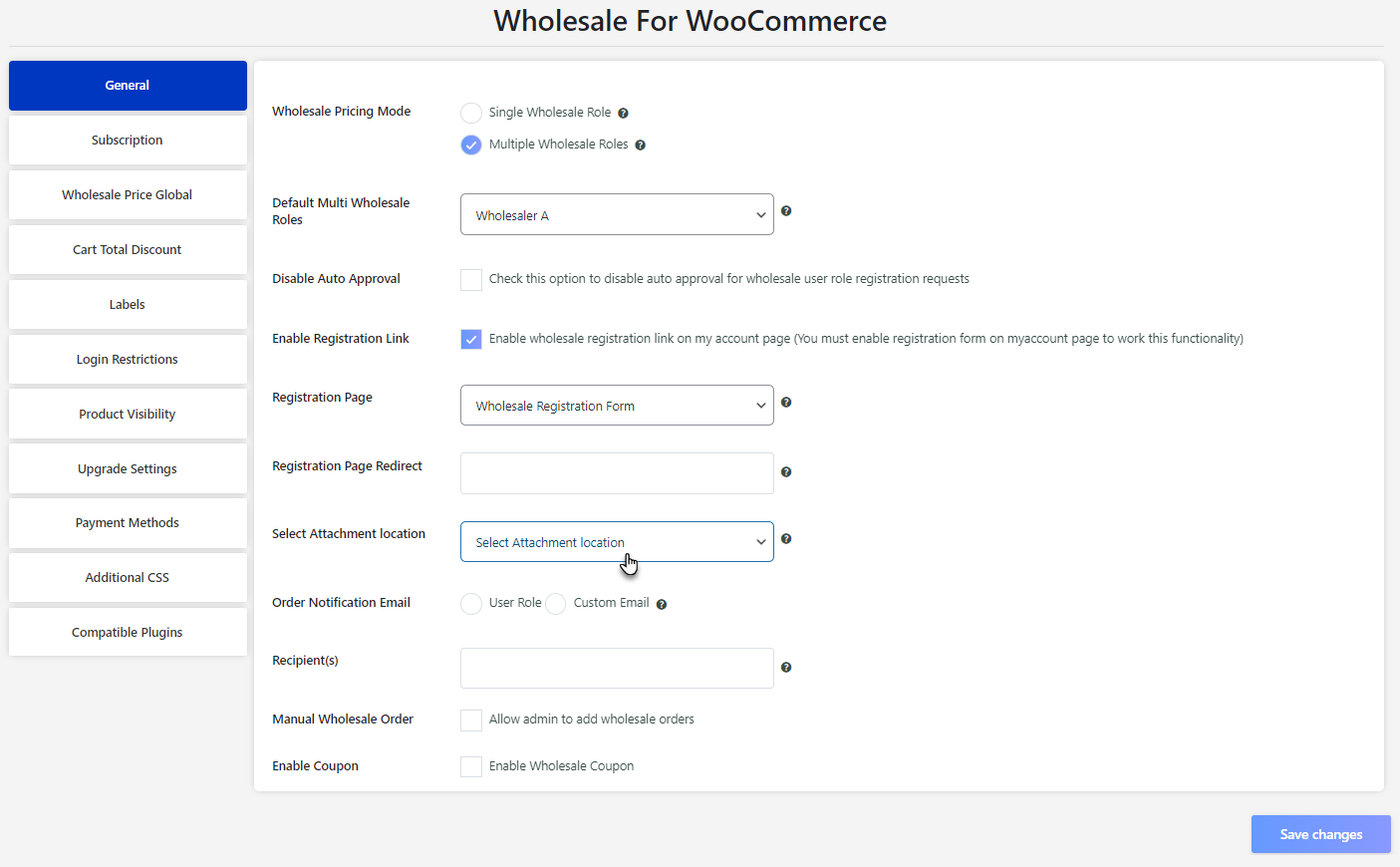Screen dimensions: 1400x867
Task: Click help icon beside Registration Page Redirect field
Action: pos(786,472)
